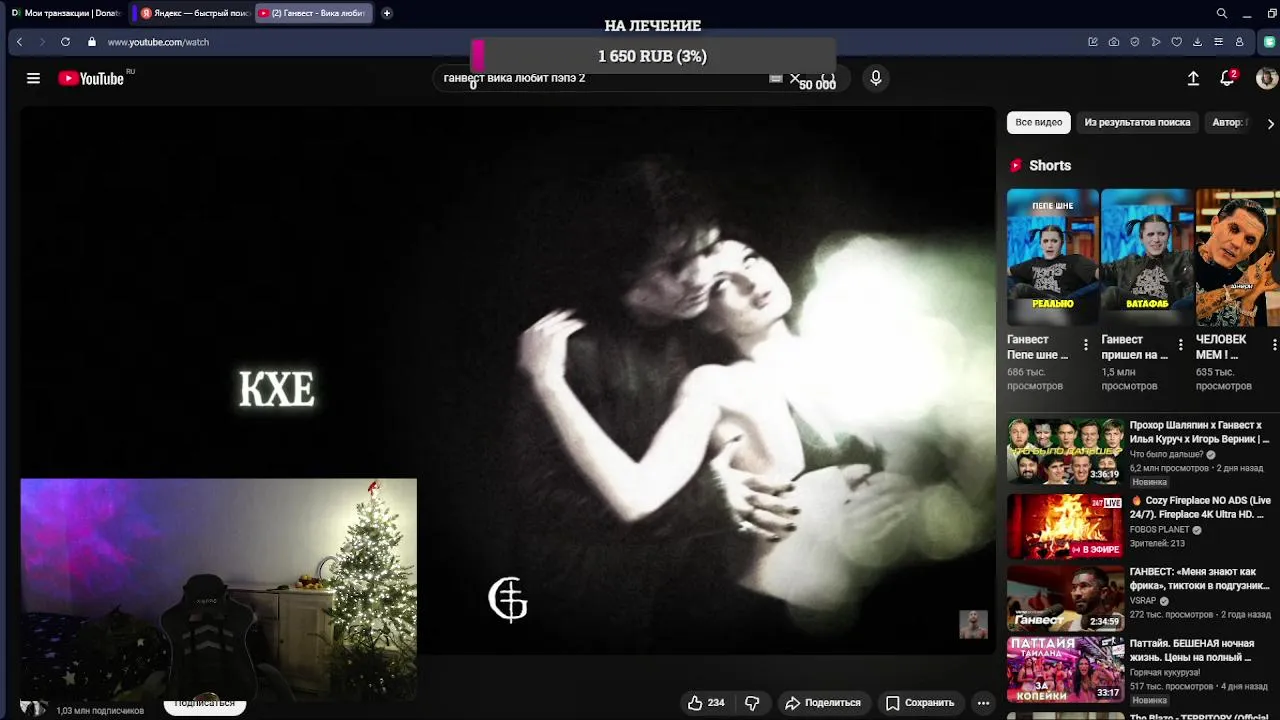Like the video with thumbs up 234
Screen dimensions: 1280x720
[x=705, y=703]
